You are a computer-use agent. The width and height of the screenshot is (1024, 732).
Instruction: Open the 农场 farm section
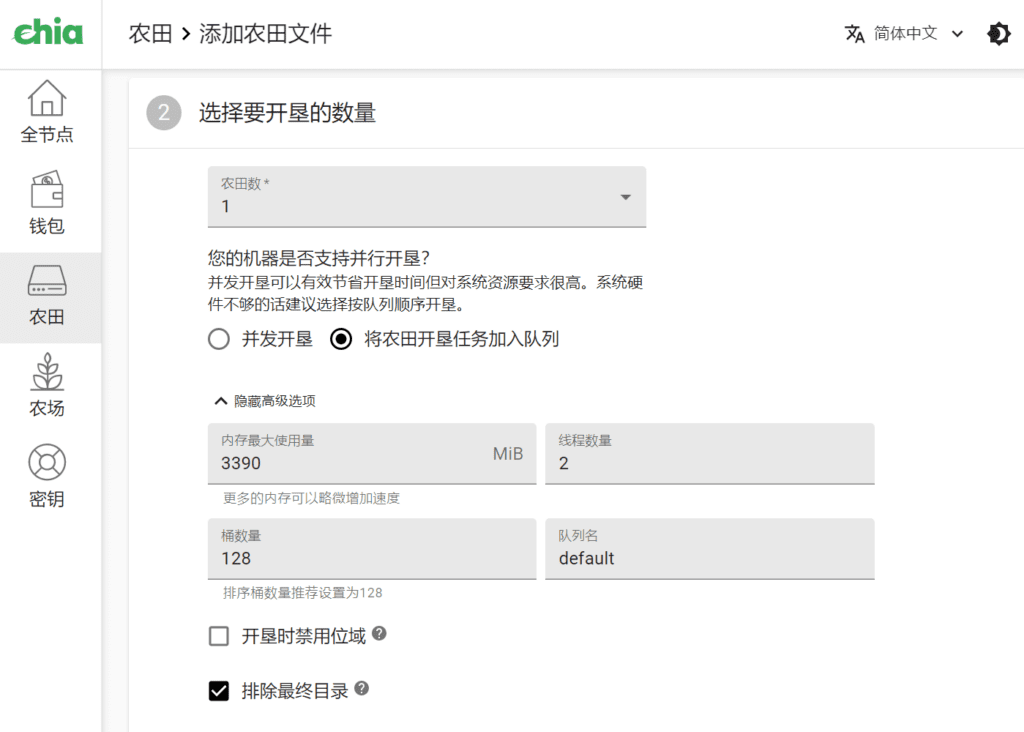47,386
